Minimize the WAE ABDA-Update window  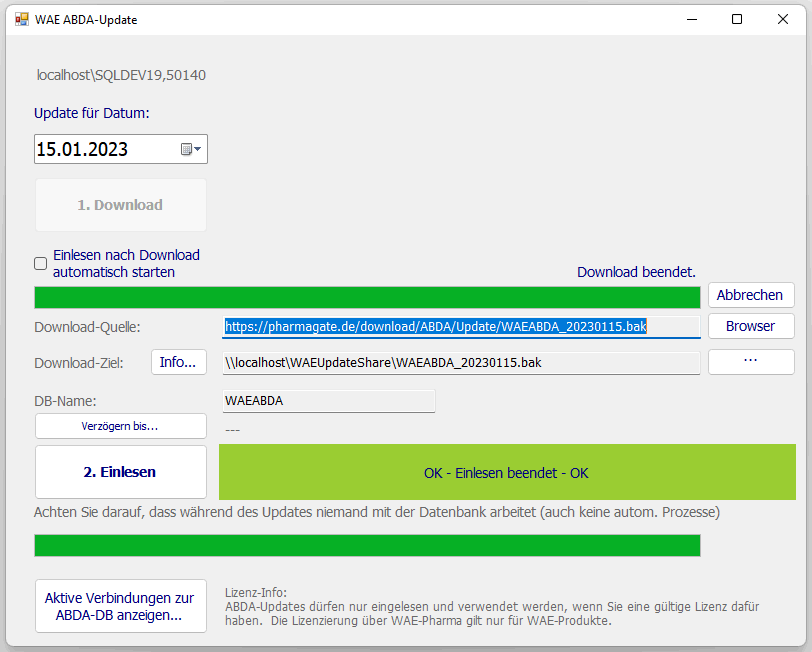691,19
